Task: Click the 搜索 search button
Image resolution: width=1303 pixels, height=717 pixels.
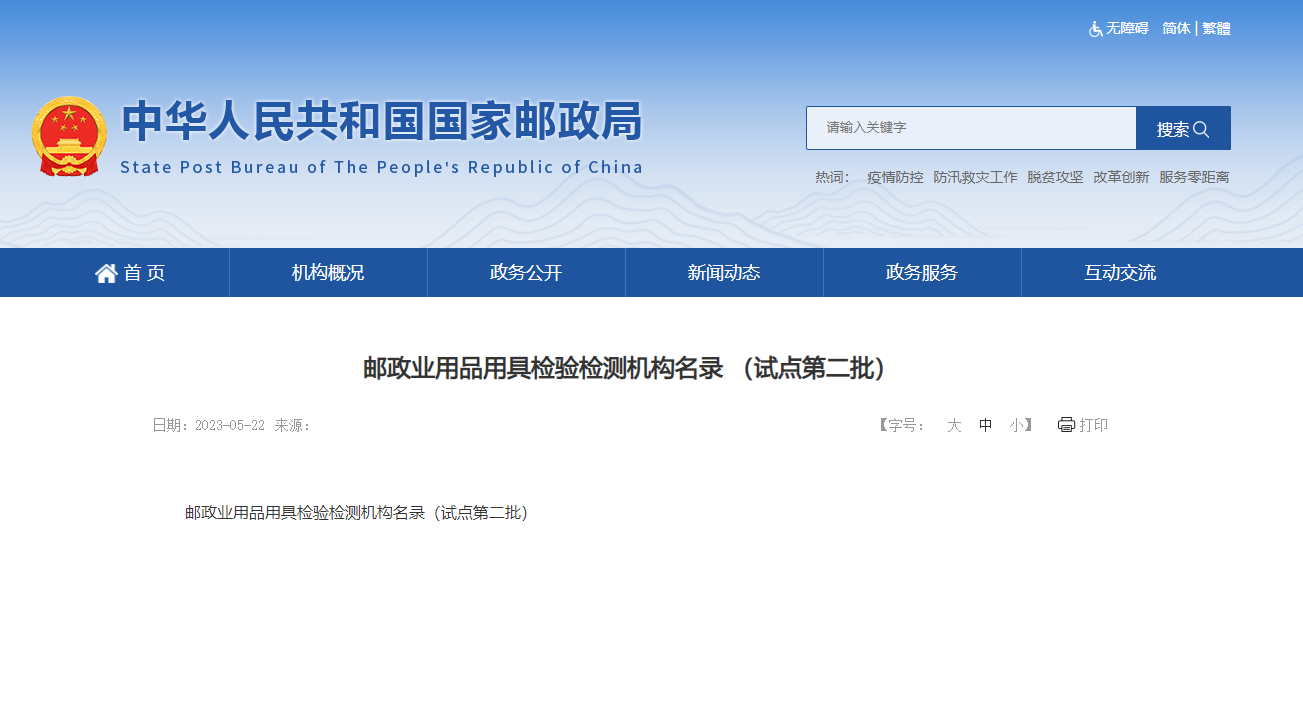Action: point(1183,128)
